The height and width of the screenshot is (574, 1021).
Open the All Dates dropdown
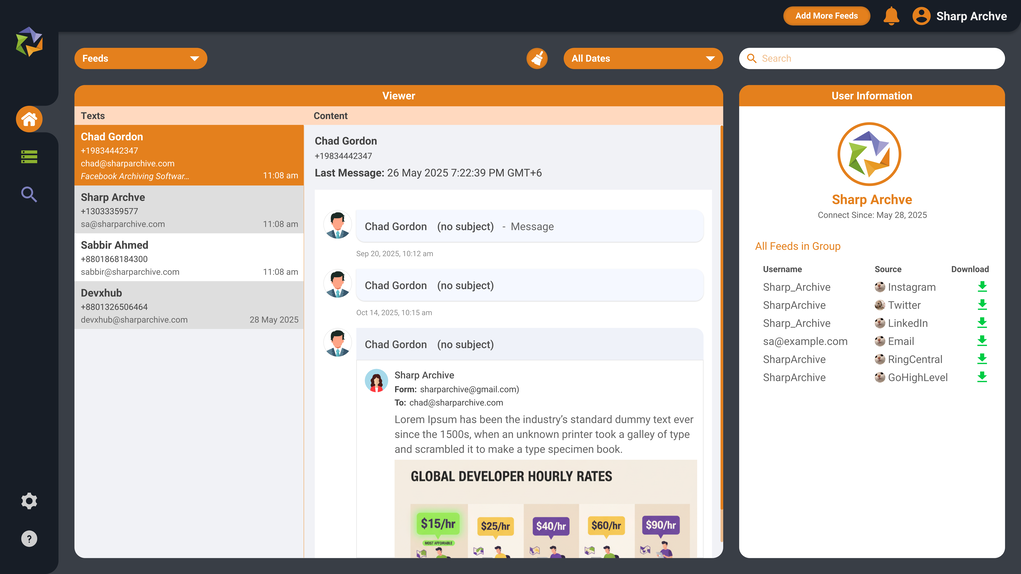click(x=642, y=59)
